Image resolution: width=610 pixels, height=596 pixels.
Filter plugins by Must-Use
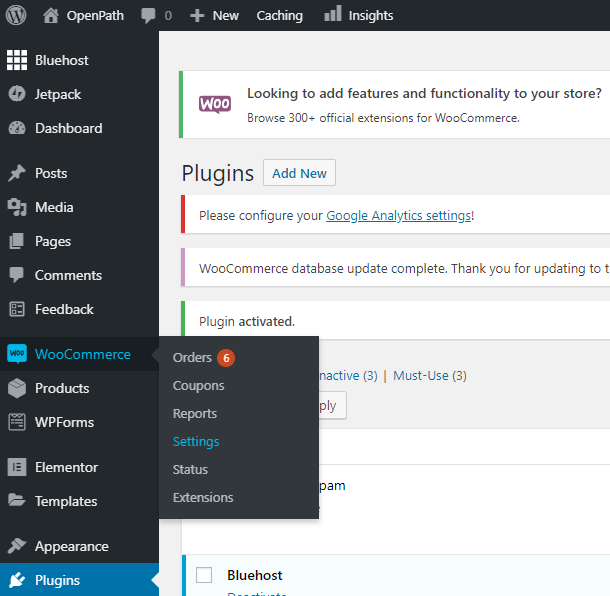421,375
